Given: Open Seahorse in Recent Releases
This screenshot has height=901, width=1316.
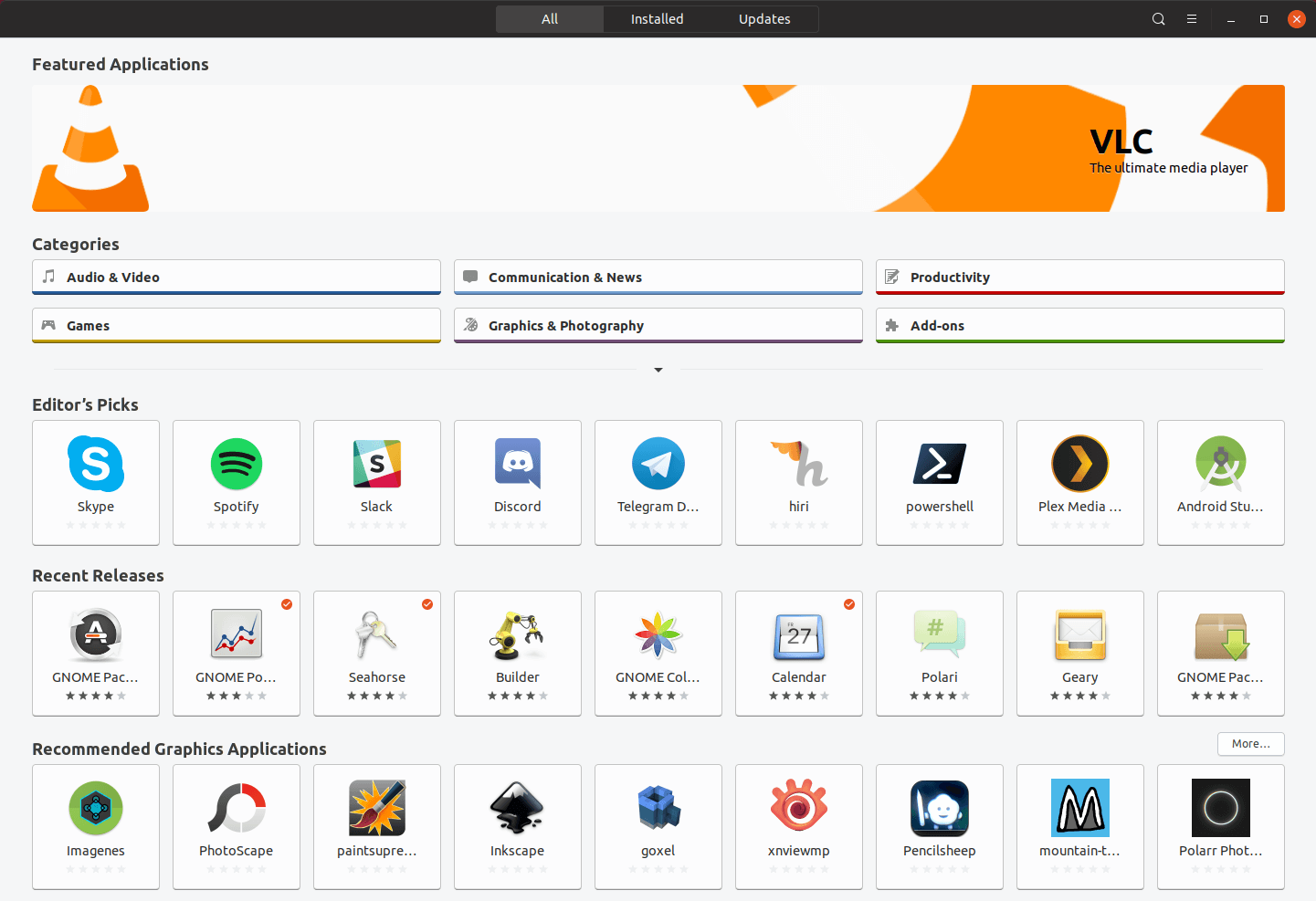Looking at the screenshot, I should 376,653.
